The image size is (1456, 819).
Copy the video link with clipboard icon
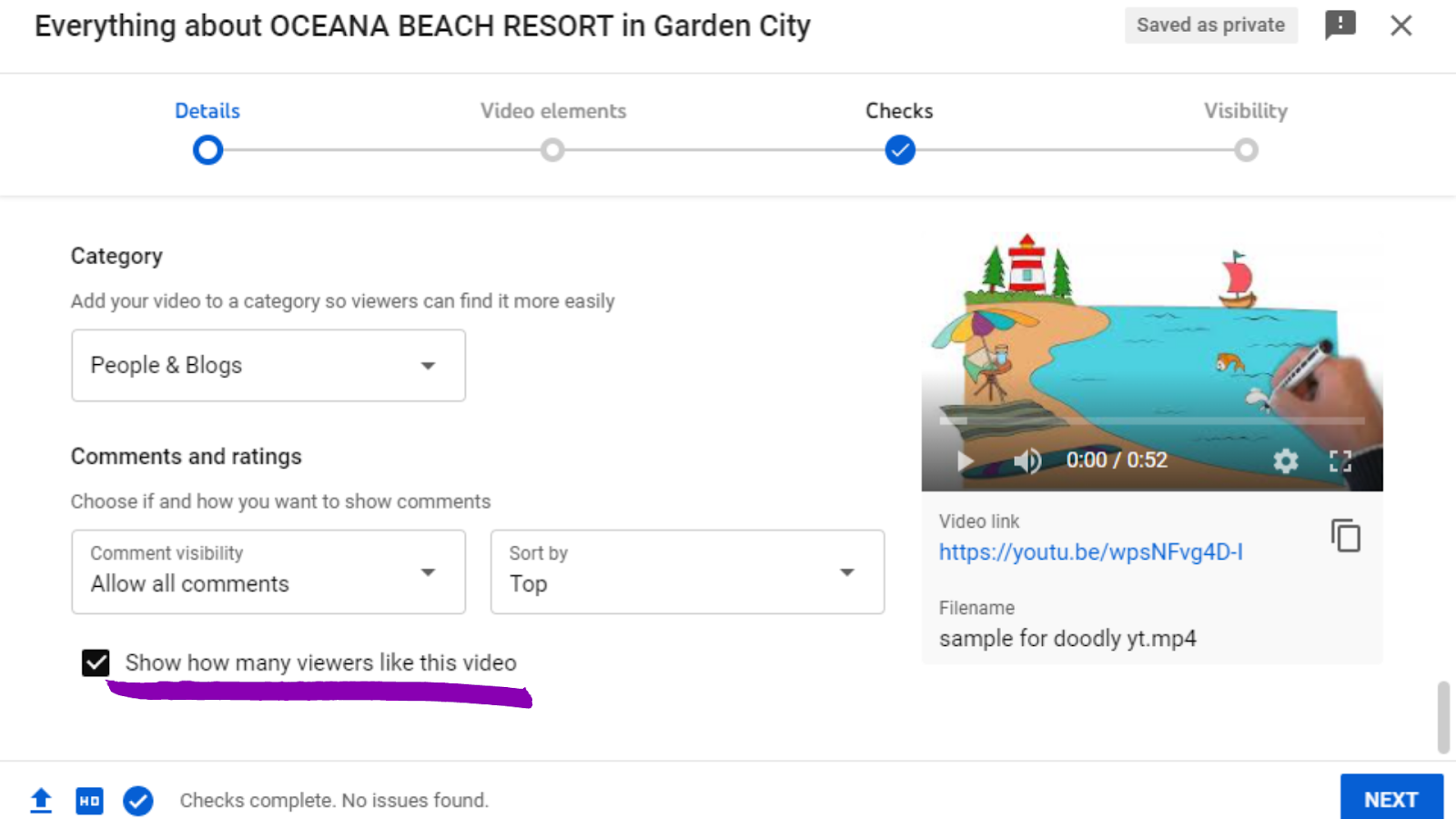(1345, 536)
